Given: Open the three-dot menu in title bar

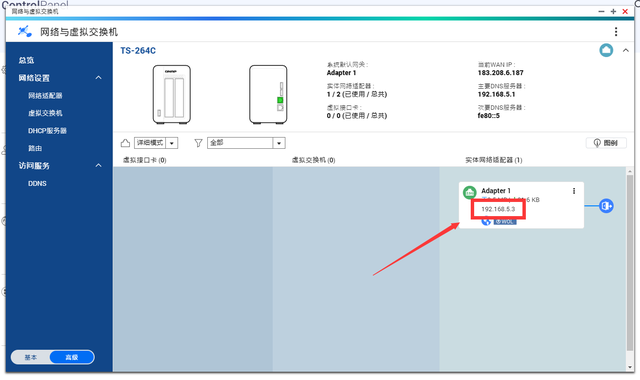Looking at the screenshot, I should [616, 32].
